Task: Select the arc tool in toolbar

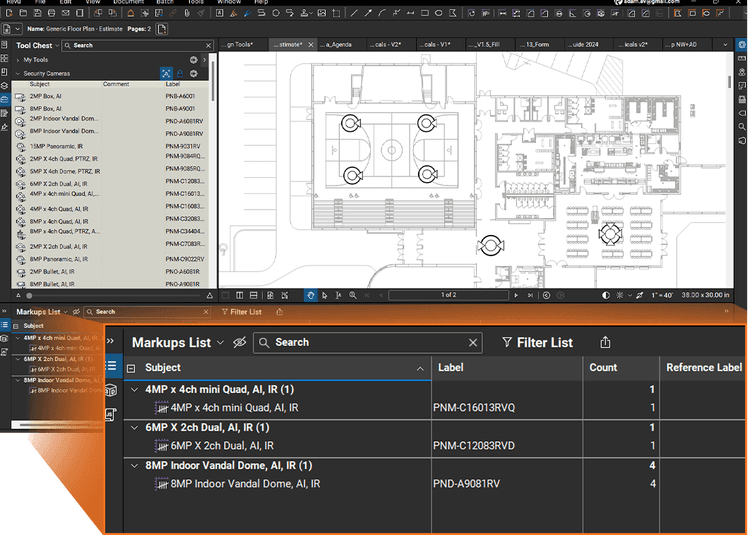Action: tap(382, 13)
